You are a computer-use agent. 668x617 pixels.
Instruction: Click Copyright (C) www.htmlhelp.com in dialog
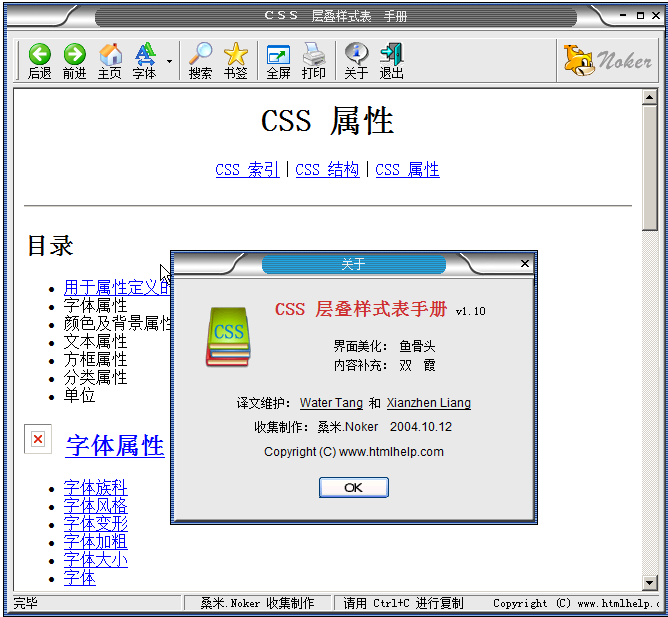pyautogui.click(x=354, y=452)
